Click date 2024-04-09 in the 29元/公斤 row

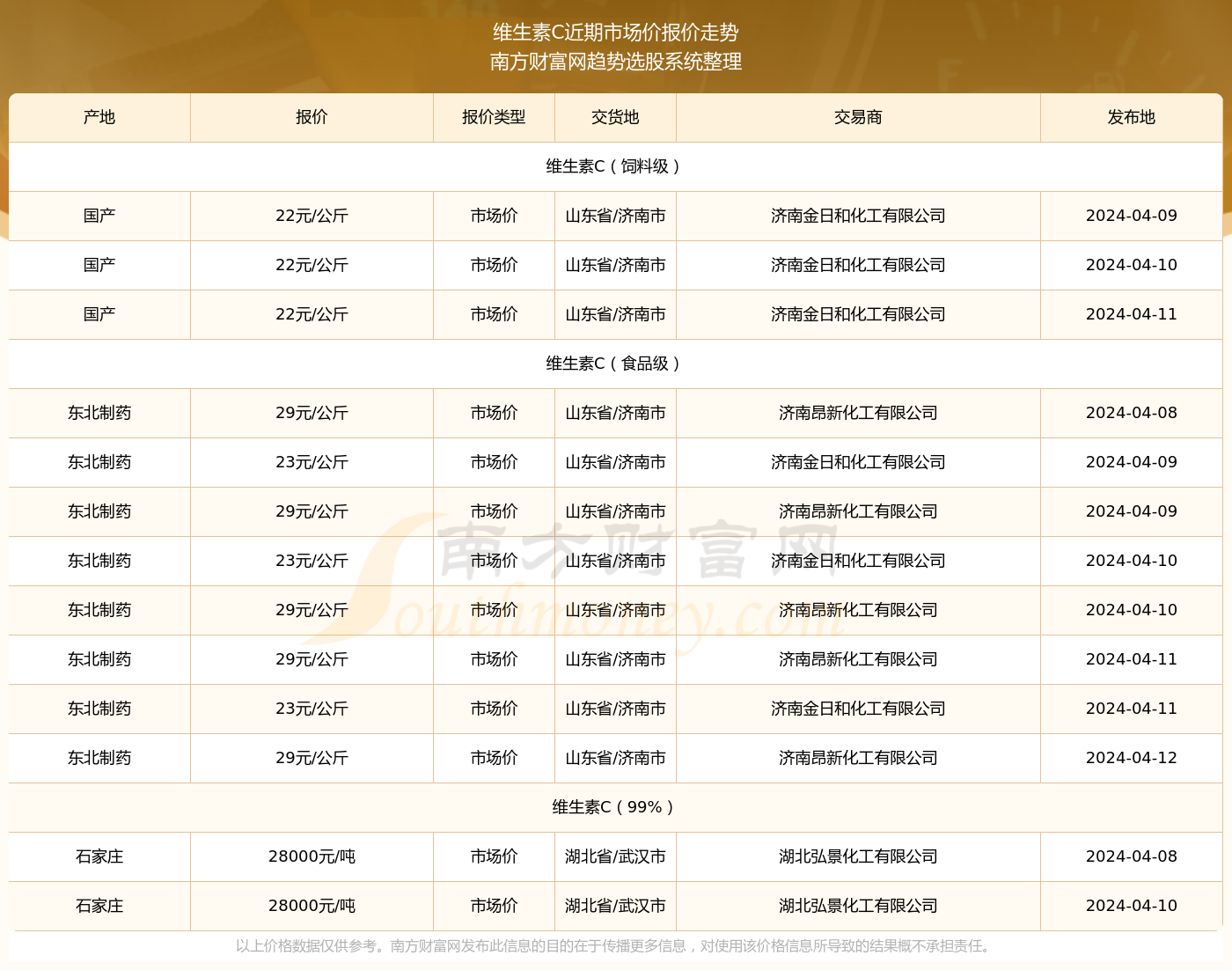[1132, 511]
